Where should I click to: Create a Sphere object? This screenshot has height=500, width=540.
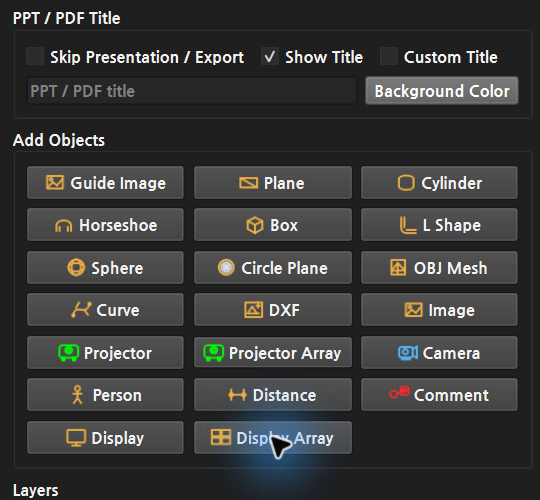105,268
